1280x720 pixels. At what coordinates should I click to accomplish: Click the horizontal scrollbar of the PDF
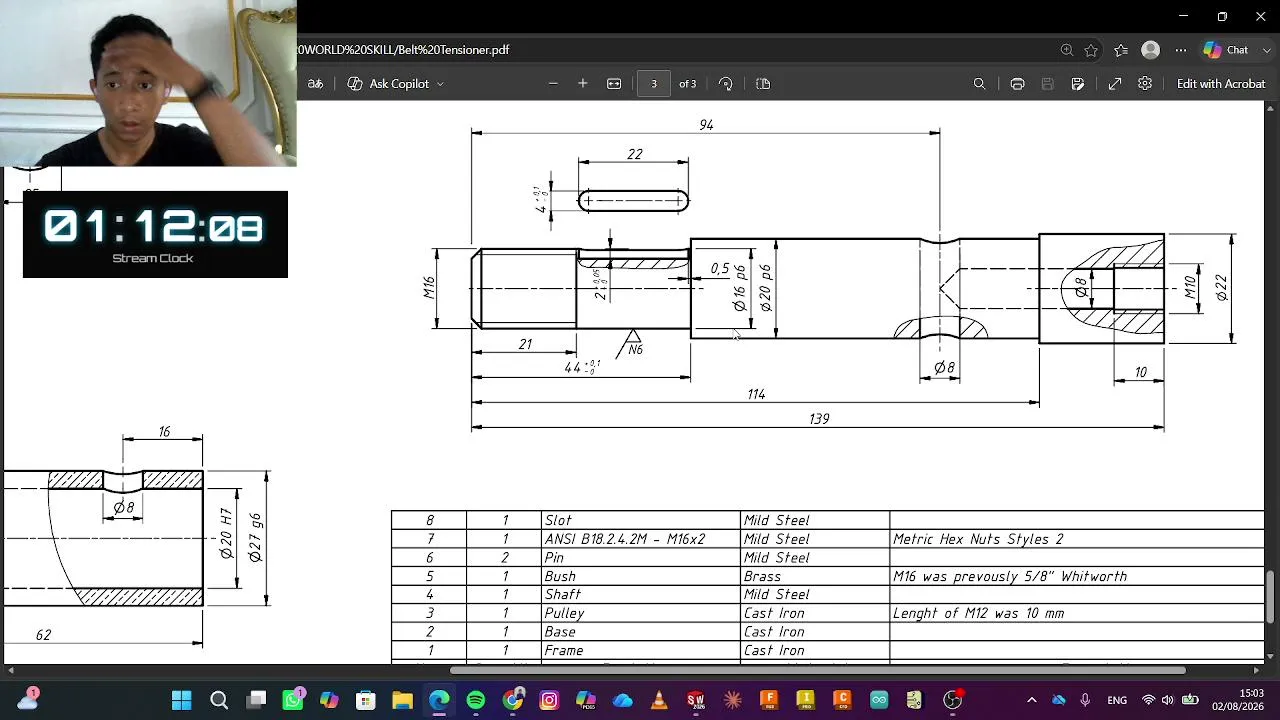[820, 670]
